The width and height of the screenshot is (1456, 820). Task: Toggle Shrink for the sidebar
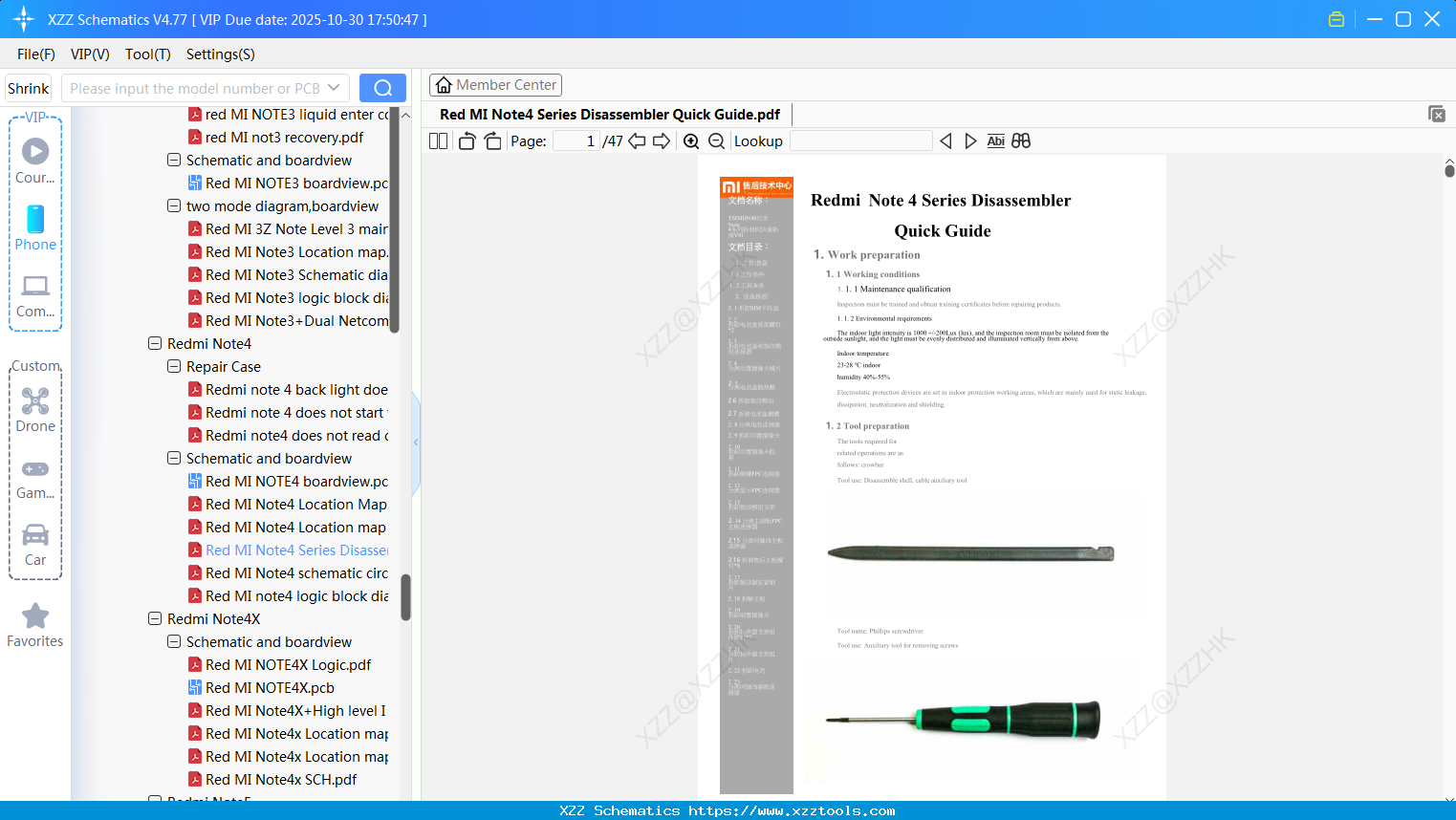pyautogui.click(x=28, y=87)
